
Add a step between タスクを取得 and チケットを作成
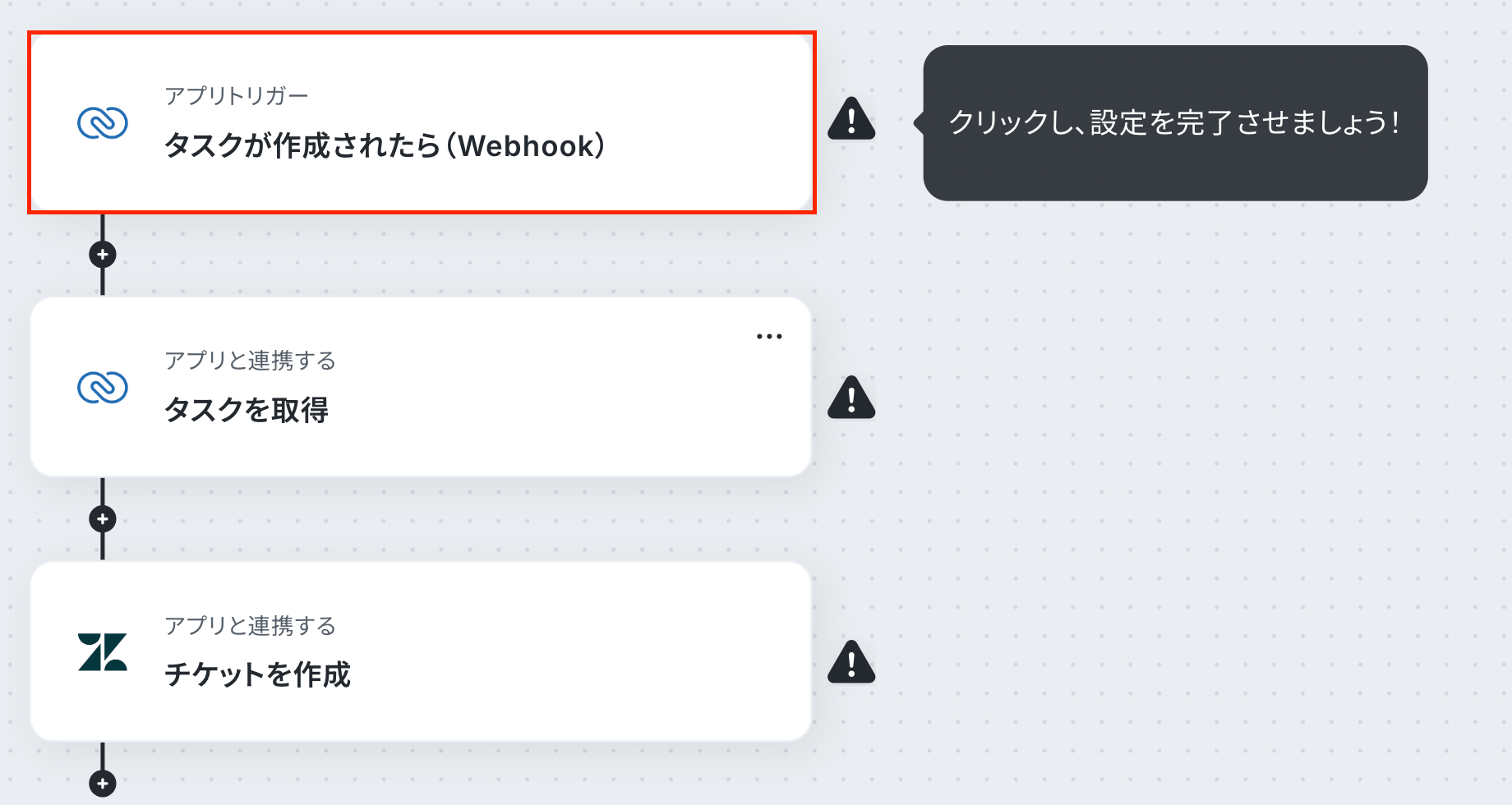point(103,519)
